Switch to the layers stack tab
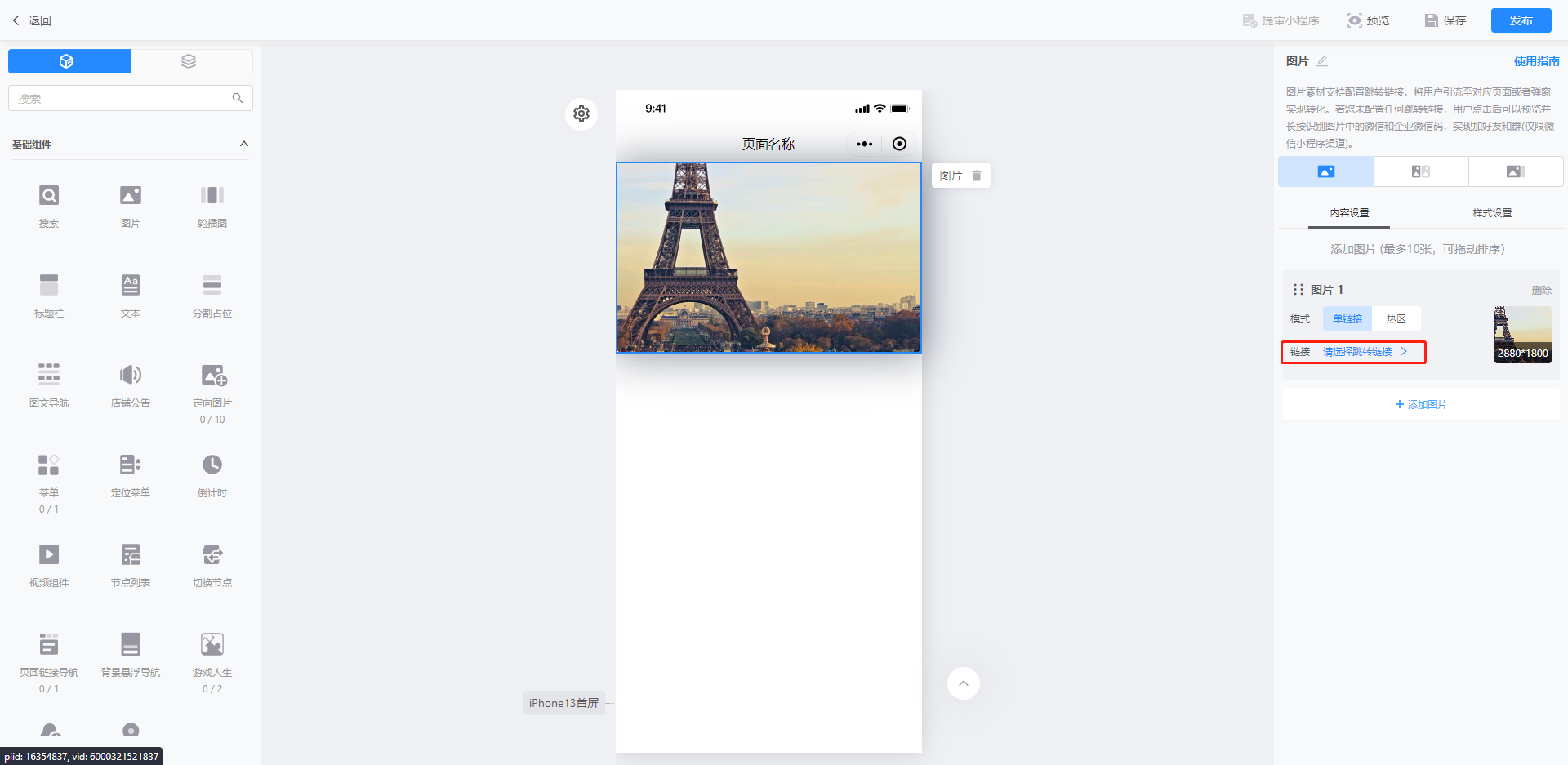Screen dimensions: 1568x765 click(x=192, y=61)
